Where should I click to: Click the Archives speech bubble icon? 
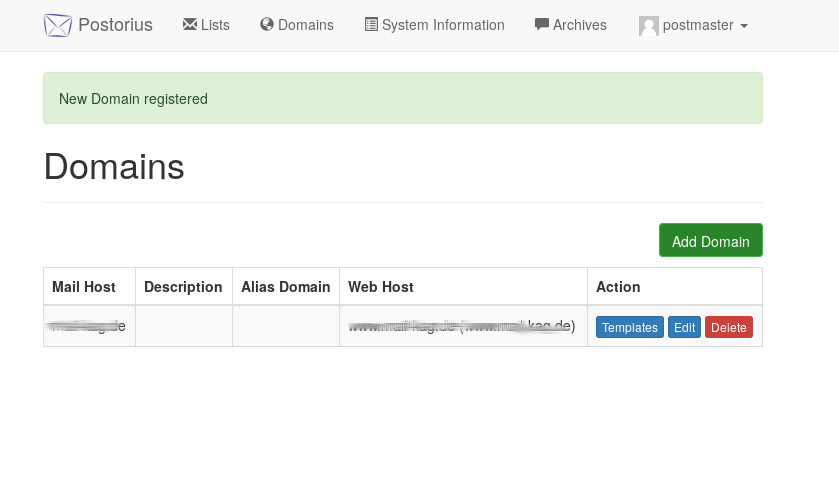[x=542, y=25]
